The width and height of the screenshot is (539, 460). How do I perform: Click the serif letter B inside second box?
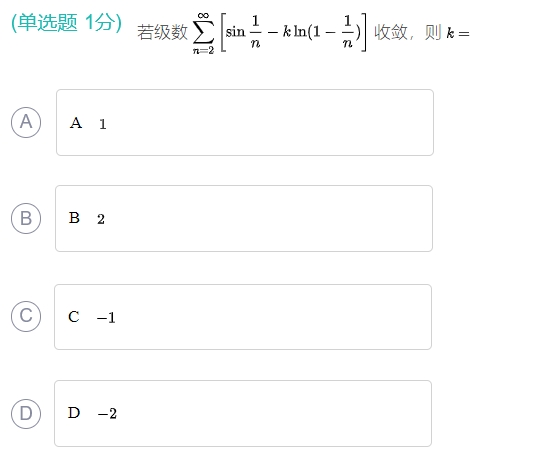[74, 218]
